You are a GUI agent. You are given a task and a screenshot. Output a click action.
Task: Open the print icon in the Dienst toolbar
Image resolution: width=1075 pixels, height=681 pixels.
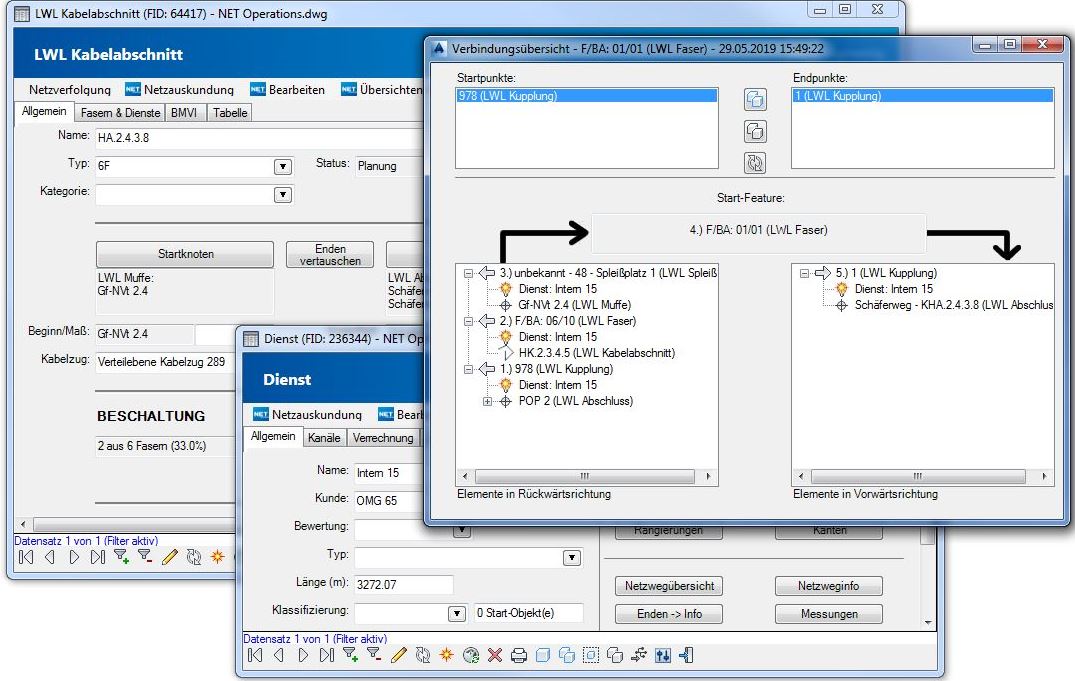point(518,655)
